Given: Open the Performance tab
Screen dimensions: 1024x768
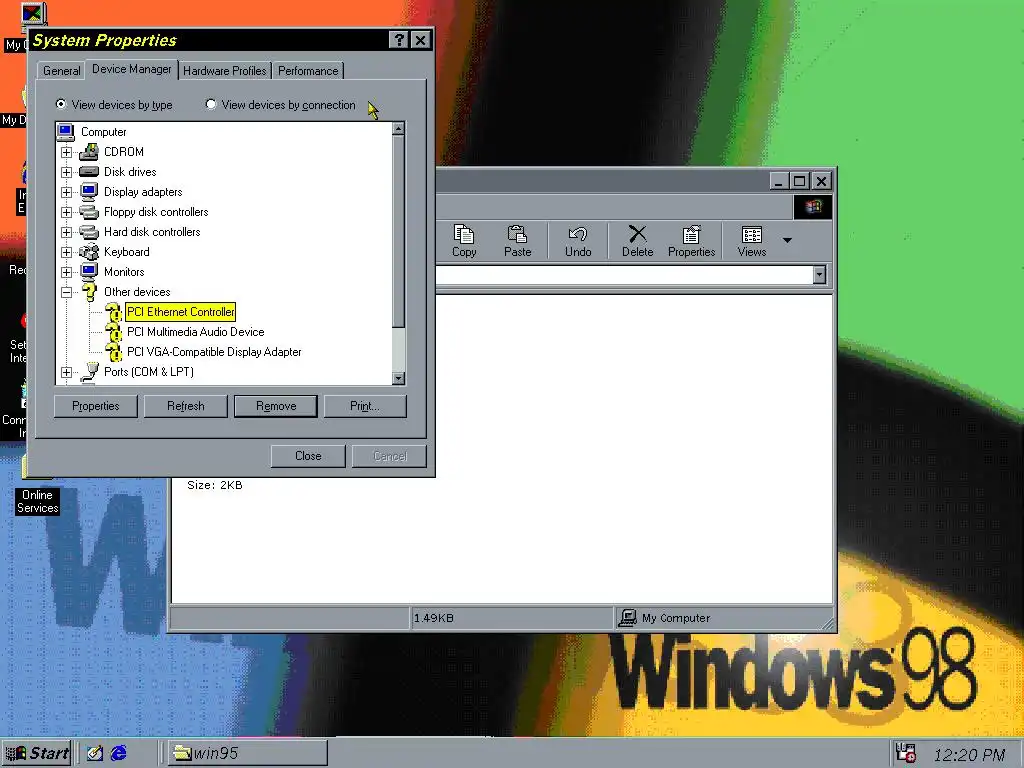Looking at the screenshot, I should [x=308, y=71].
